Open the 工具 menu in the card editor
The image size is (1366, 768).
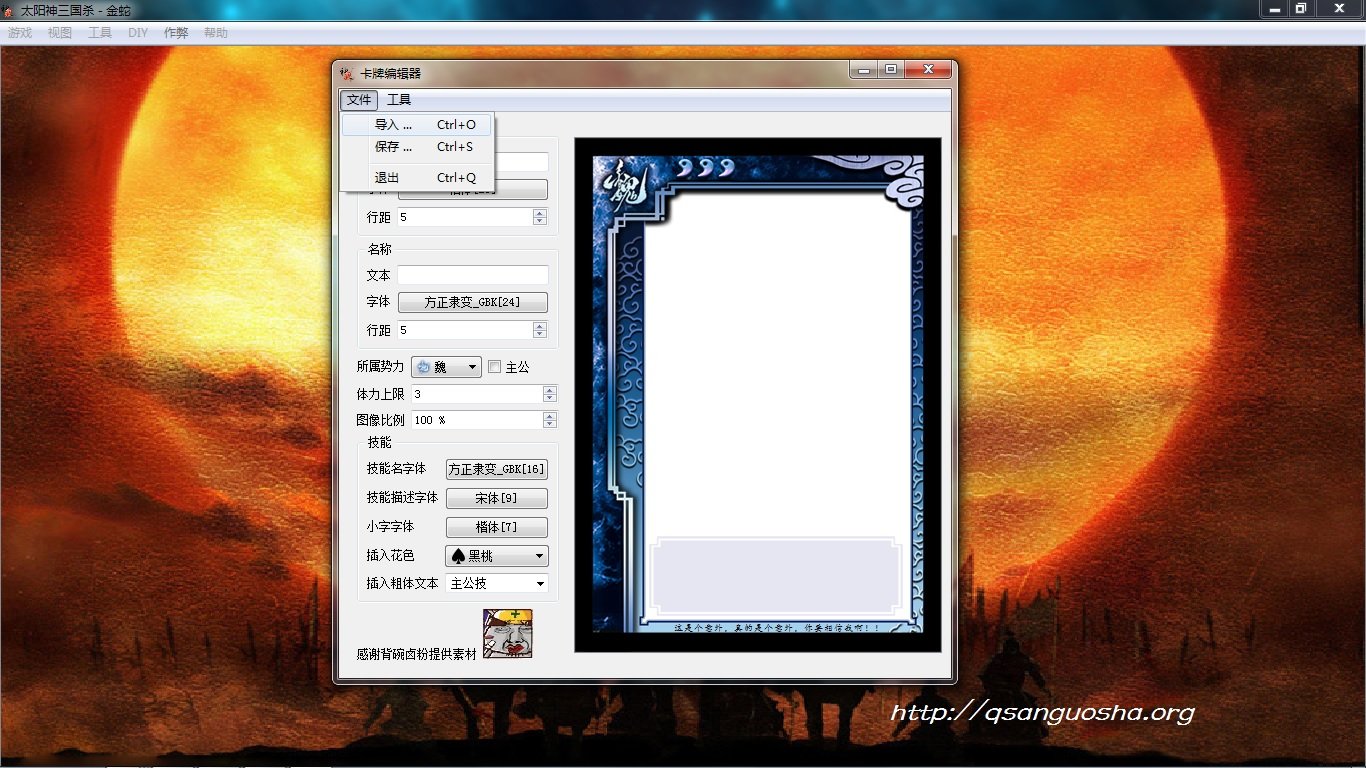399,99
